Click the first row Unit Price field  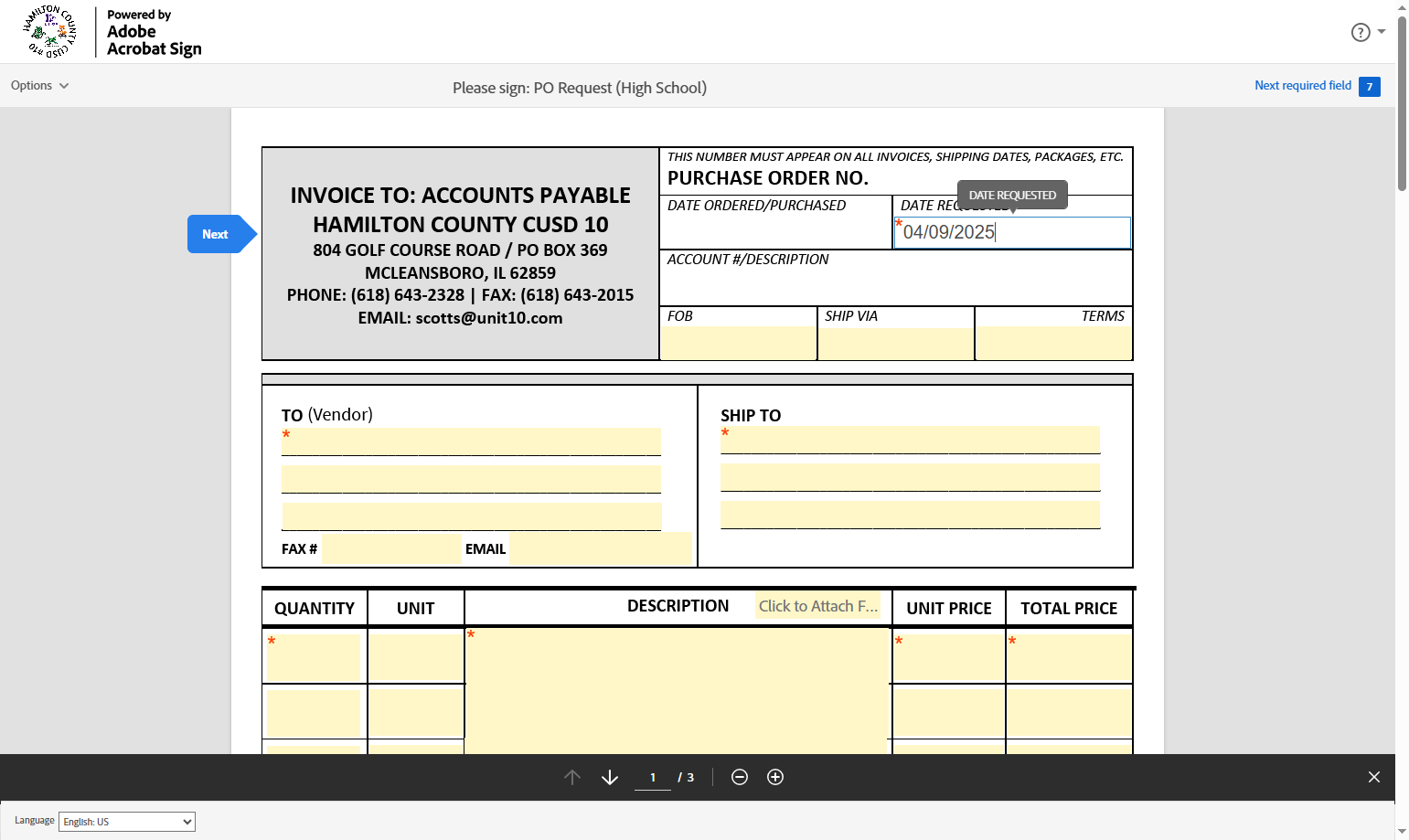(949, 657)
